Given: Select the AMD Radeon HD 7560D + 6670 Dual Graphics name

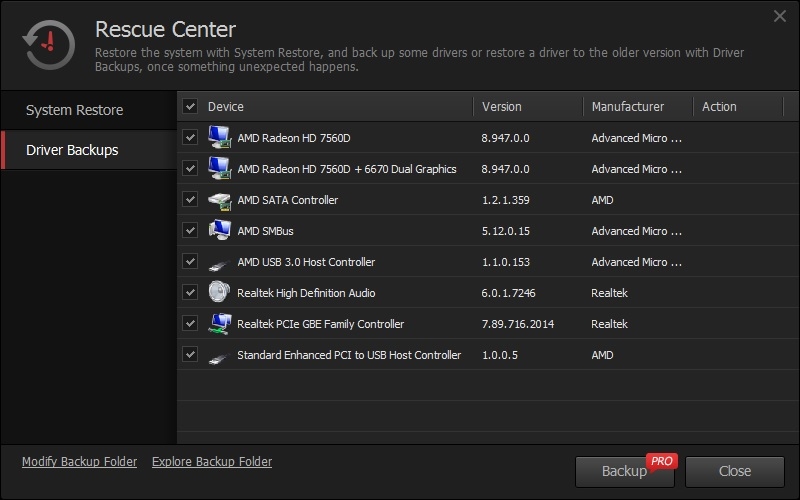Looking at the screenshot, I should click(x=347, y=169).
